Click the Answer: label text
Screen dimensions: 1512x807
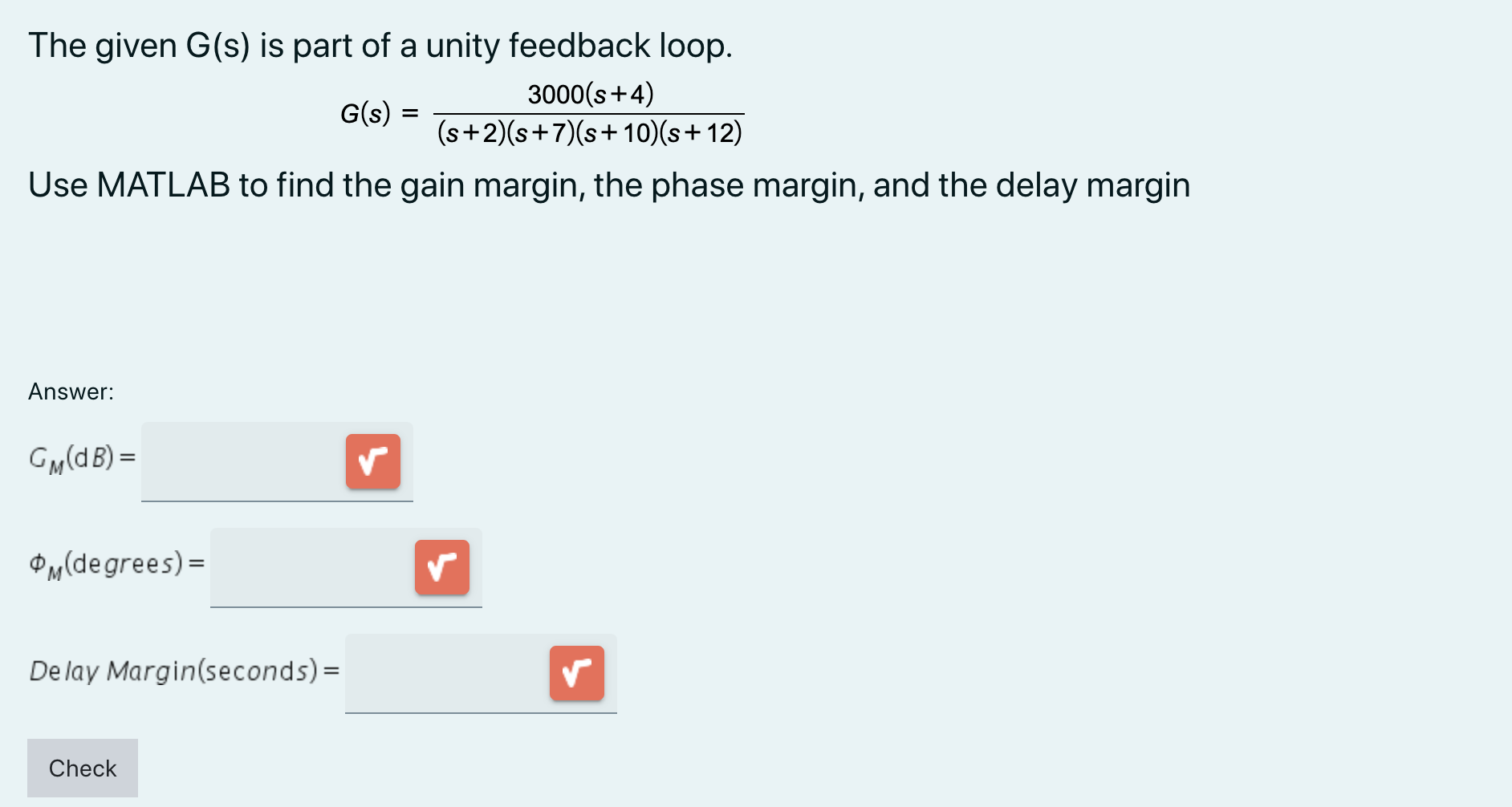point(71,391)
